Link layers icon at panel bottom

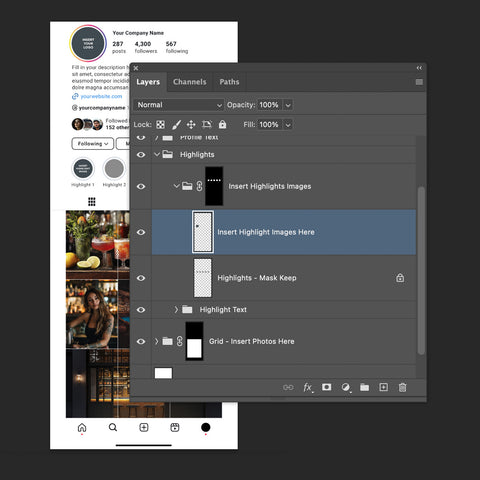(x=288, y=387)
